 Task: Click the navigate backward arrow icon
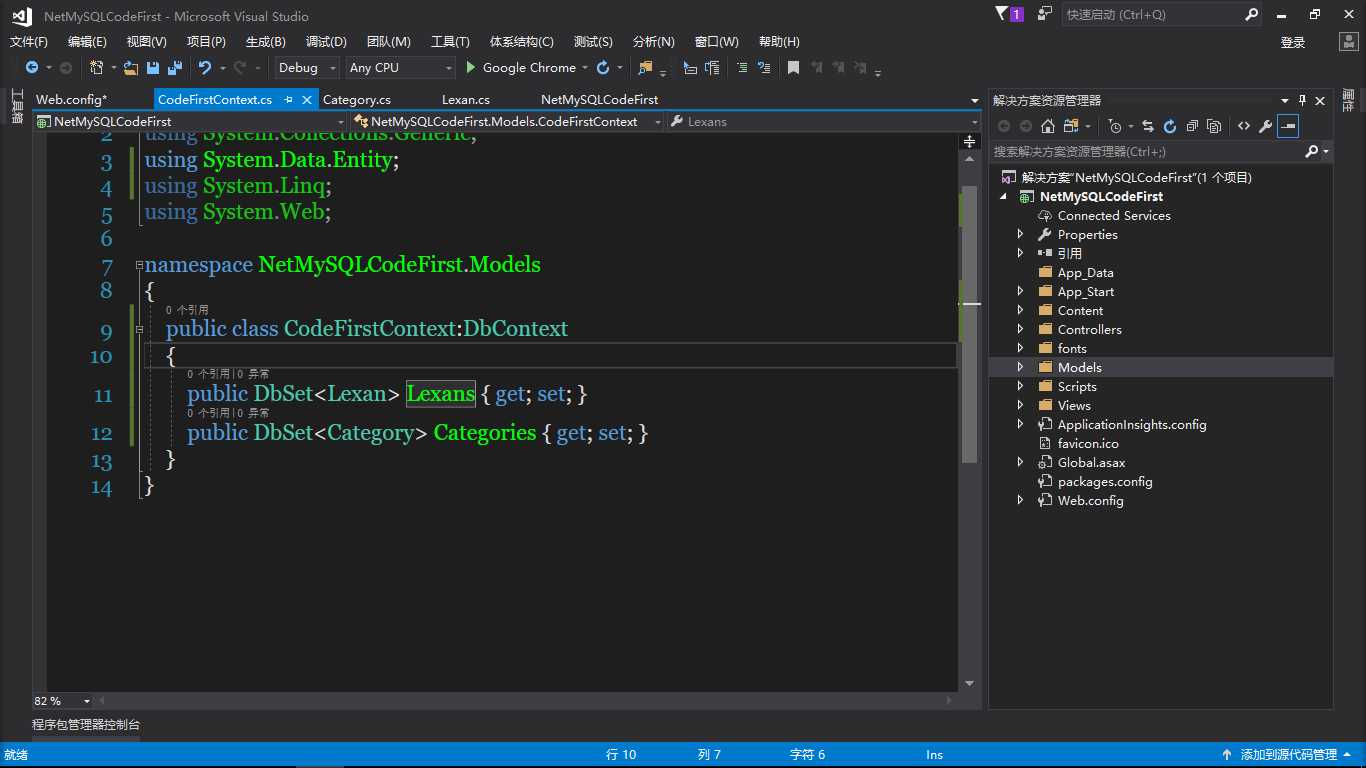tap(32, 68)
